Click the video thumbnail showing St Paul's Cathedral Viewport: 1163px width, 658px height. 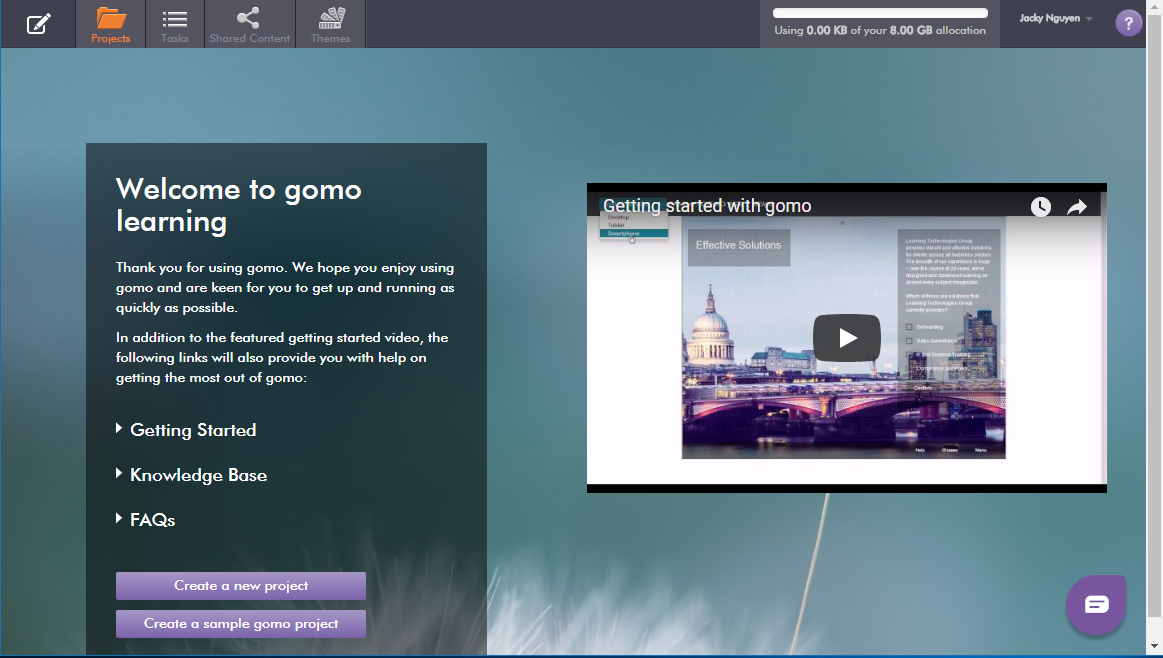846,337
